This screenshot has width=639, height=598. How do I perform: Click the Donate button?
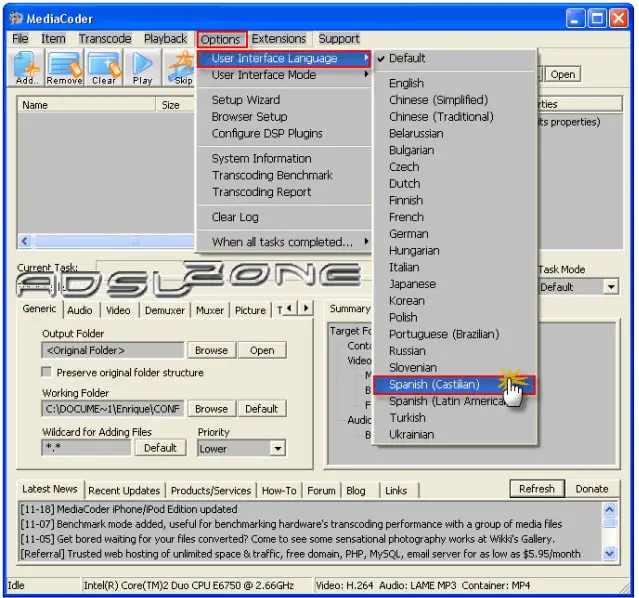pyautogui.click(x=592, y=488)
